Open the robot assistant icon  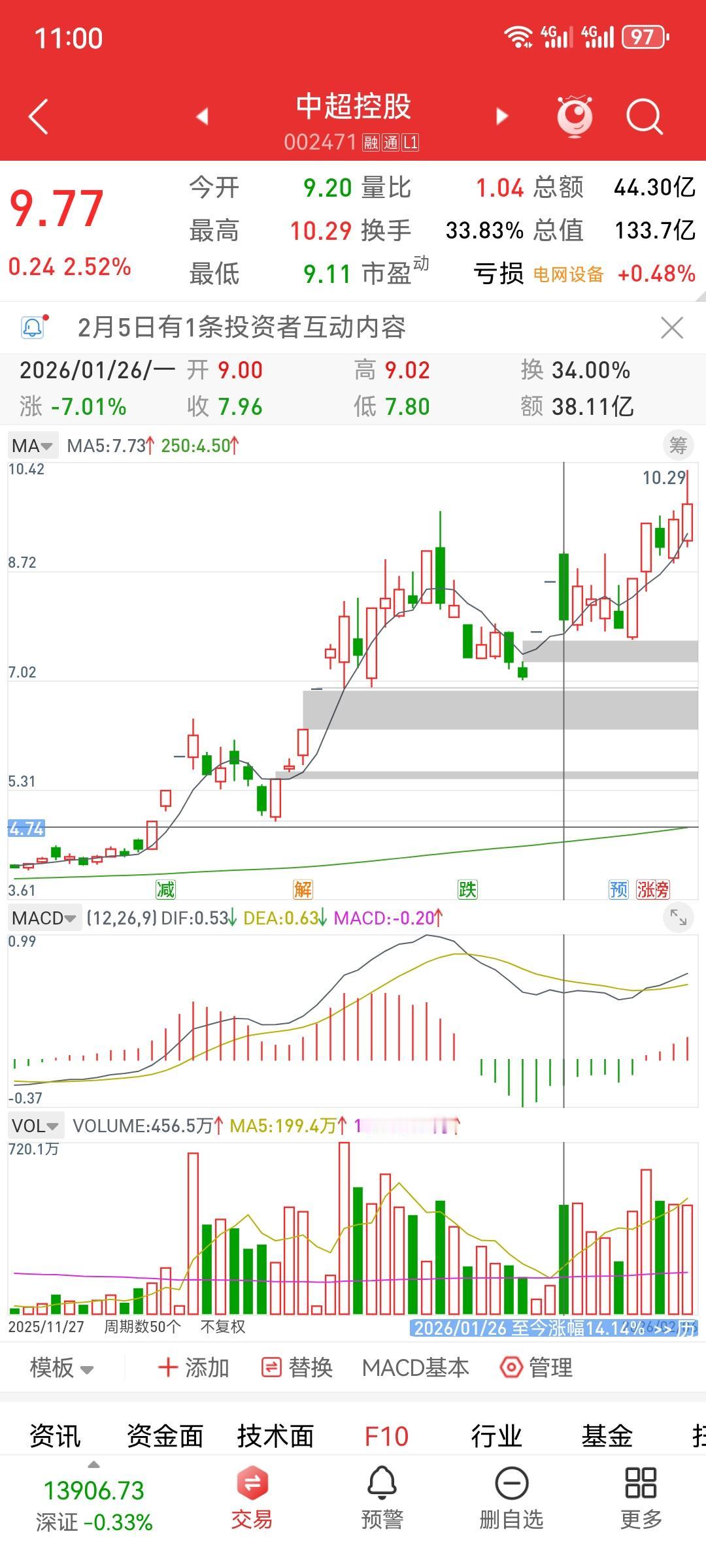coord(575,116)
